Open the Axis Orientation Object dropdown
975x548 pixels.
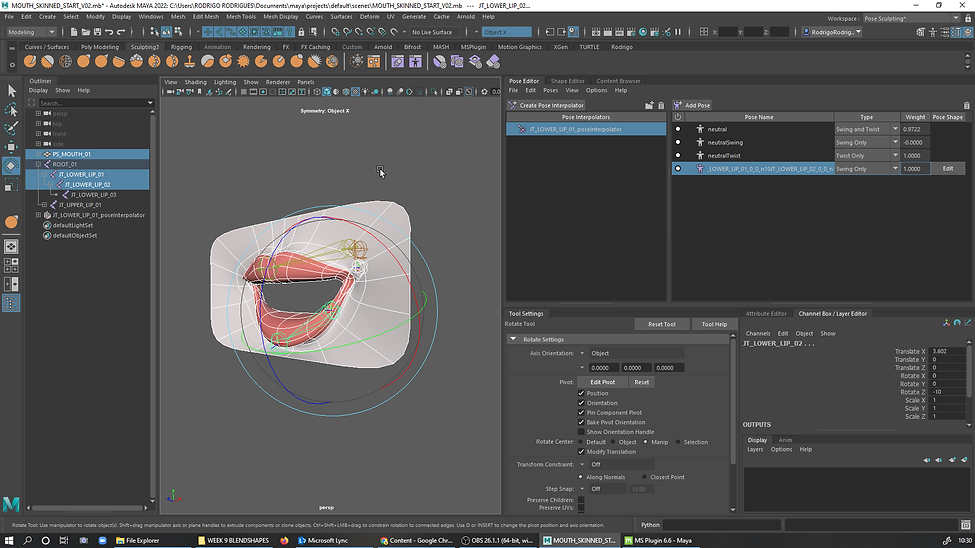[x=631, y=353]
